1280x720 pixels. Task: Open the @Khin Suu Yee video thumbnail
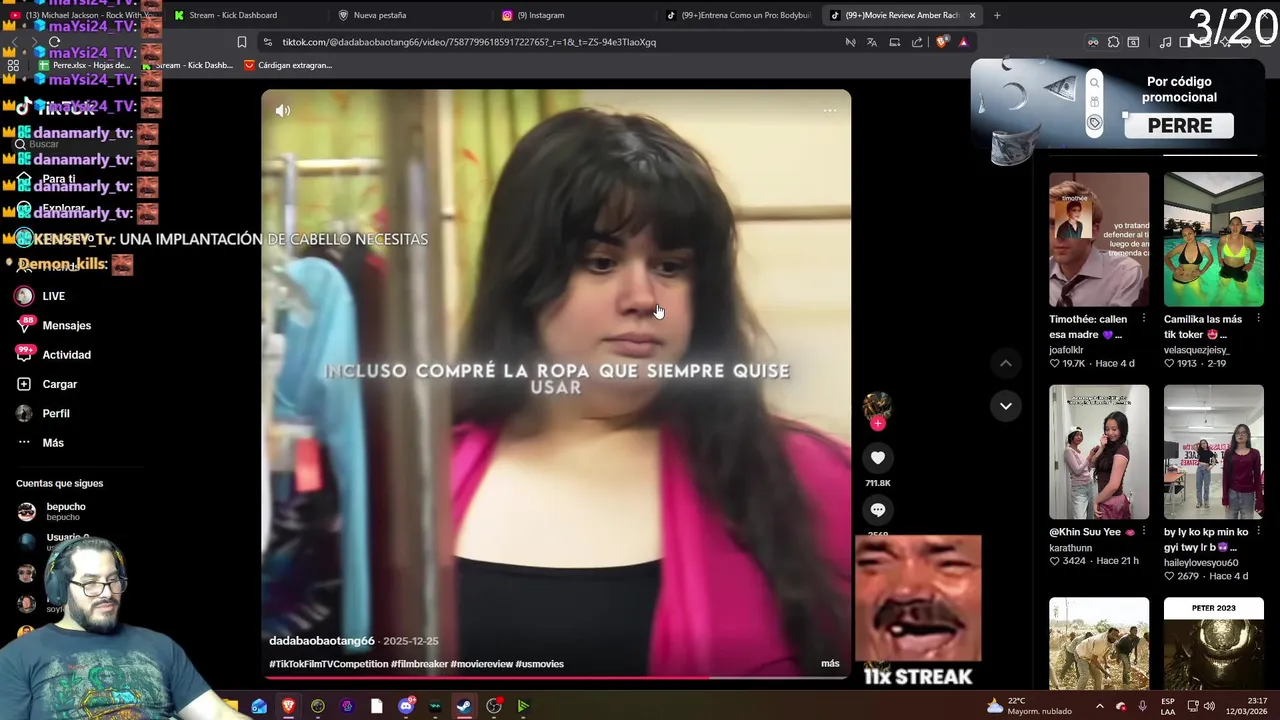[x=1099, y=452]
